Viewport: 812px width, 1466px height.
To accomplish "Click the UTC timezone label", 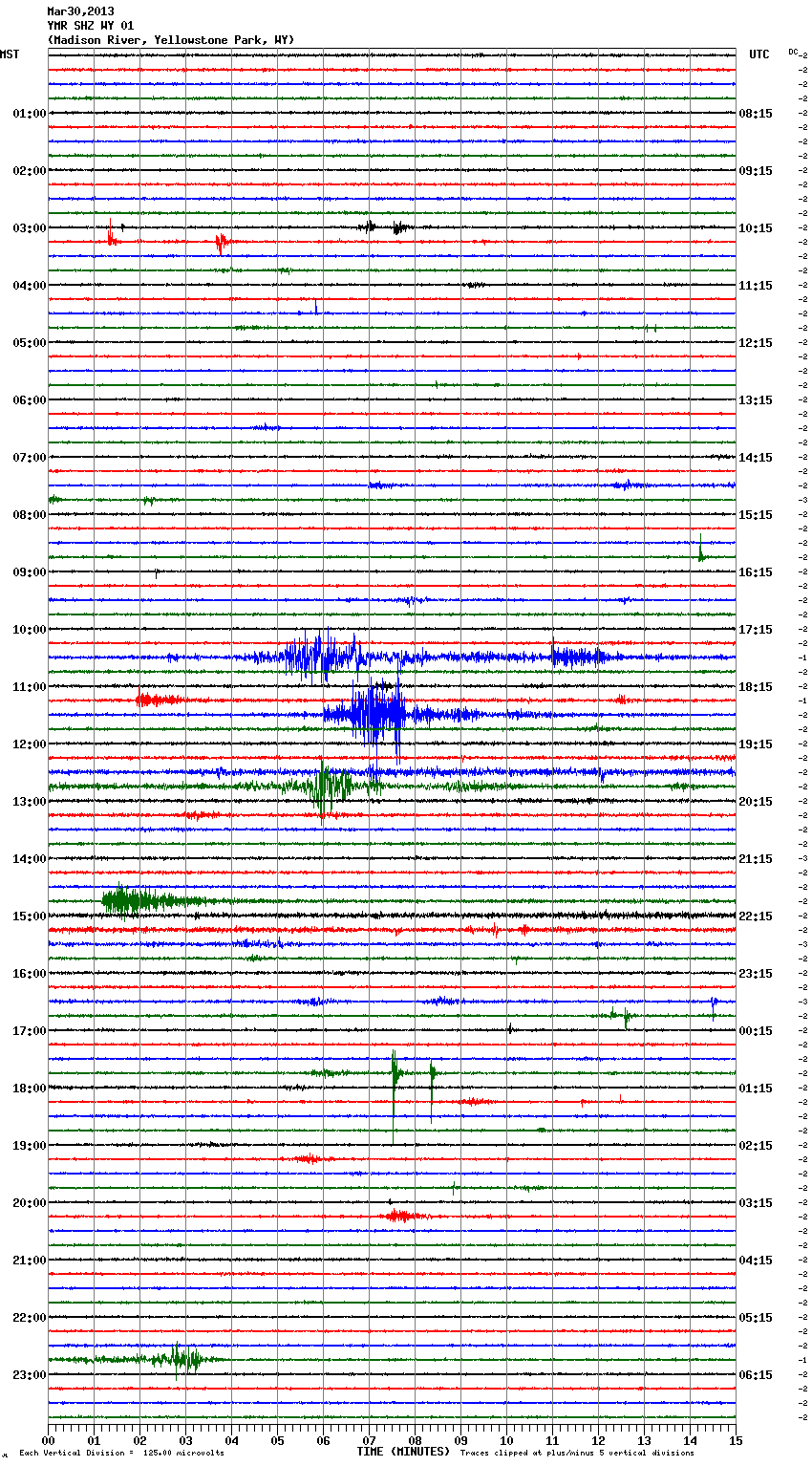I will pyautogui.click(x=759, y=54).
